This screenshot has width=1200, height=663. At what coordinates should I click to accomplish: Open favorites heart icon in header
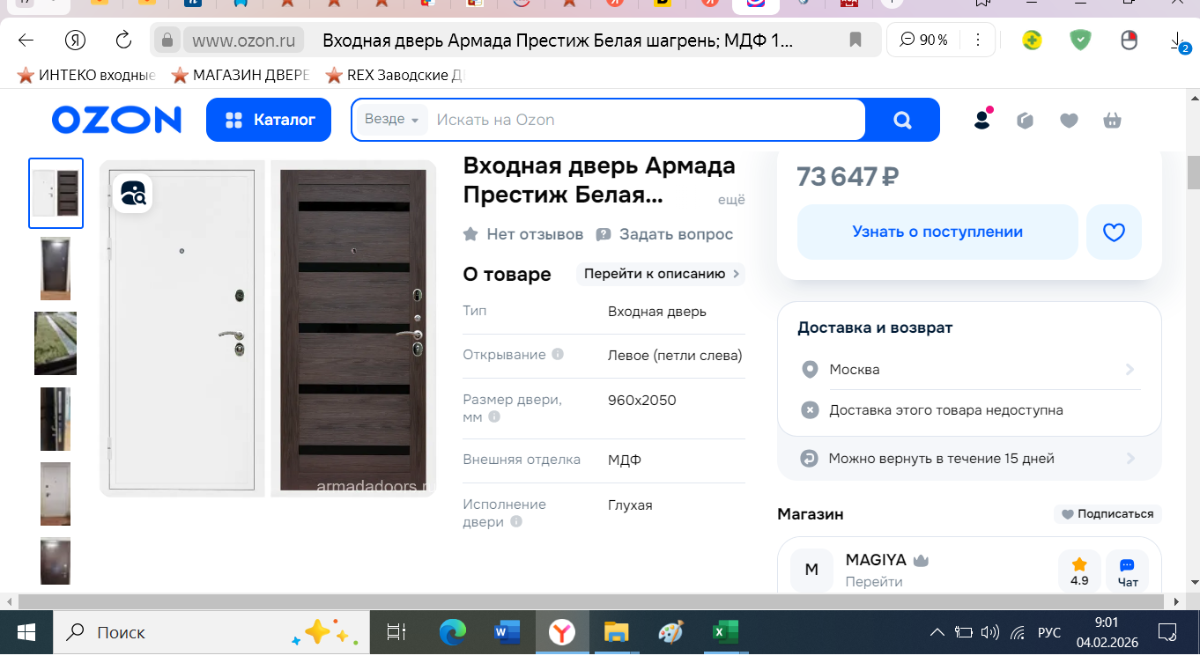click(1069, 121)
